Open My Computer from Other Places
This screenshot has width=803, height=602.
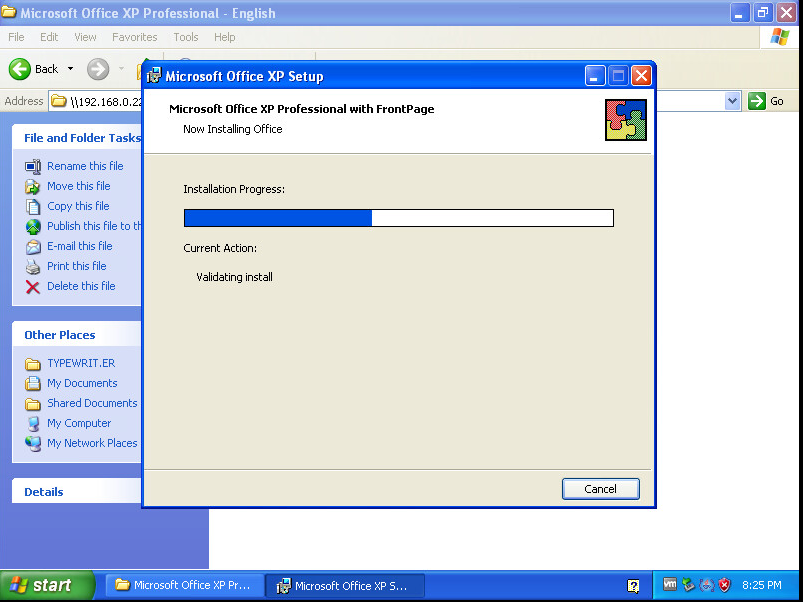coord(79,423)
